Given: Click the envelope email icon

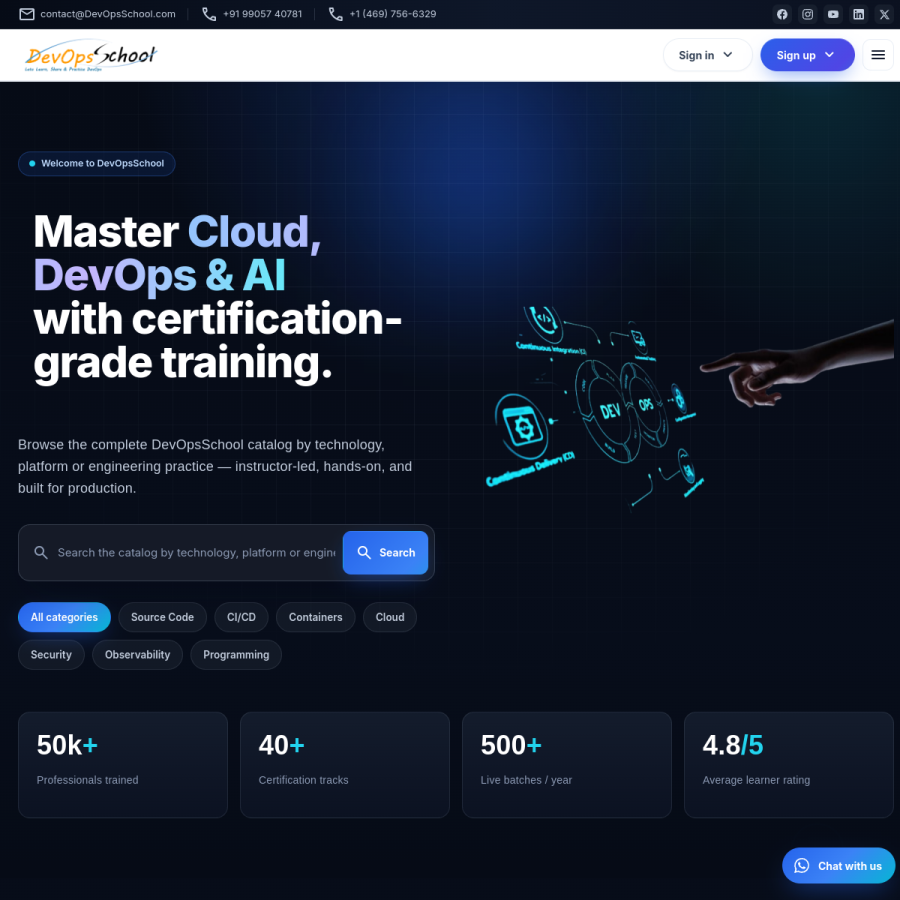Looking at the screenshot, I should (x=27, y=14).
